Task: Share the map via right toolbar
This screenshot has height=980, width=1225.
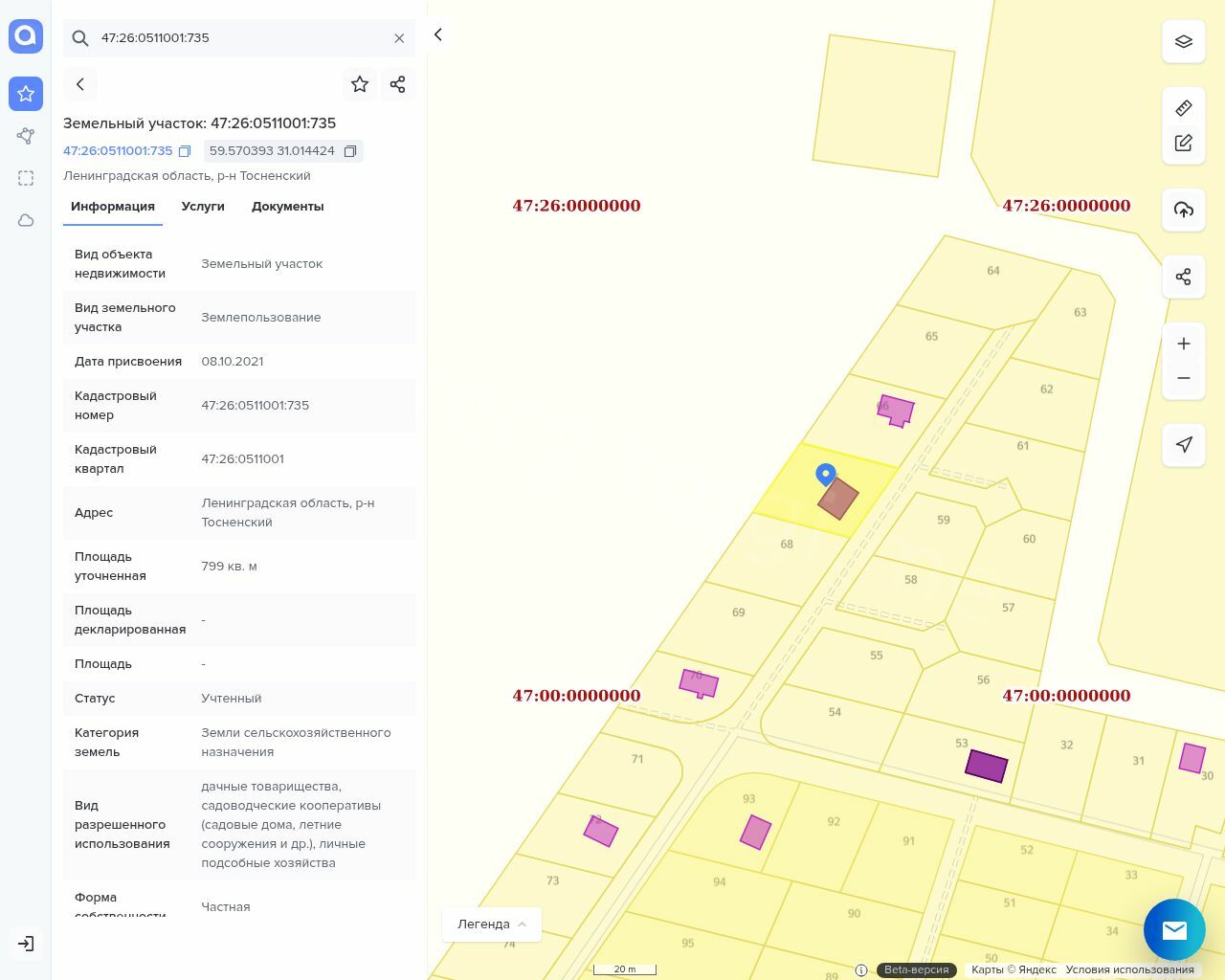Action: (x=1183, y=277)
